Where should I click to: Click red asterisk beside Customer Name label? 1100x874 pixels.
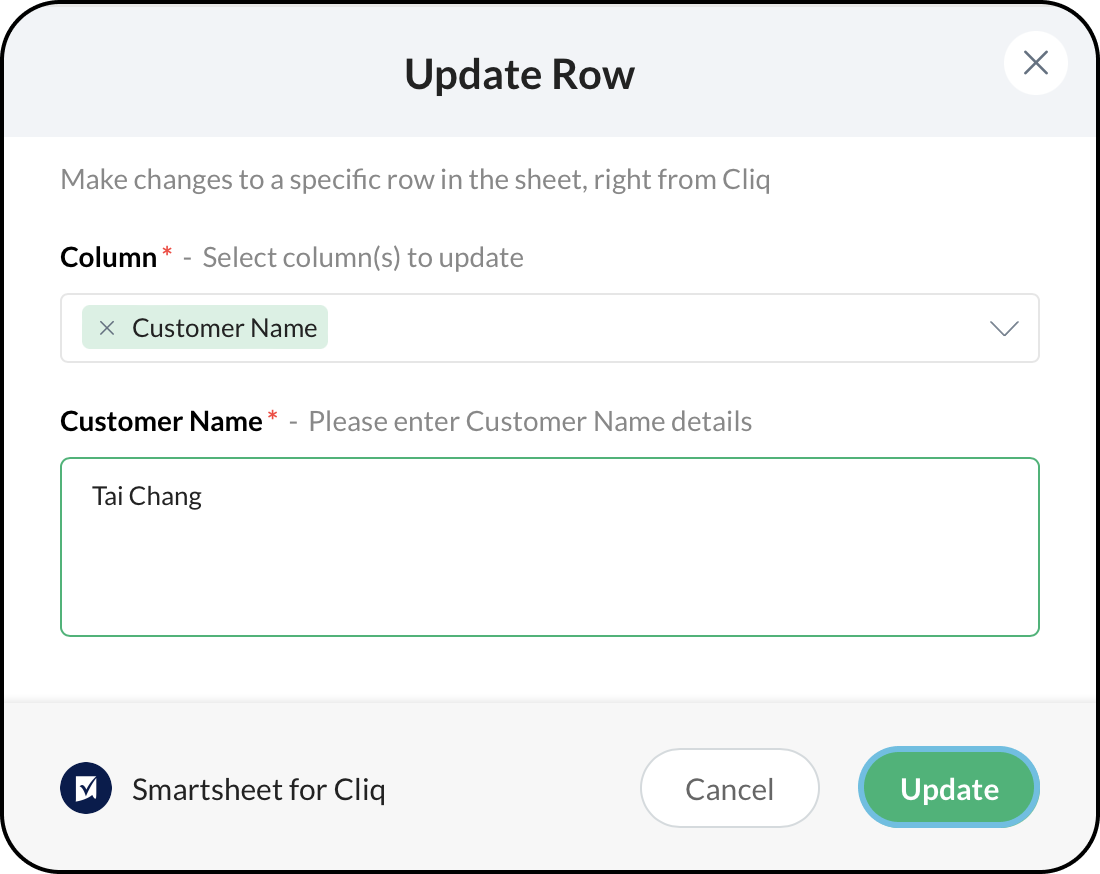(x=272, y=417)
